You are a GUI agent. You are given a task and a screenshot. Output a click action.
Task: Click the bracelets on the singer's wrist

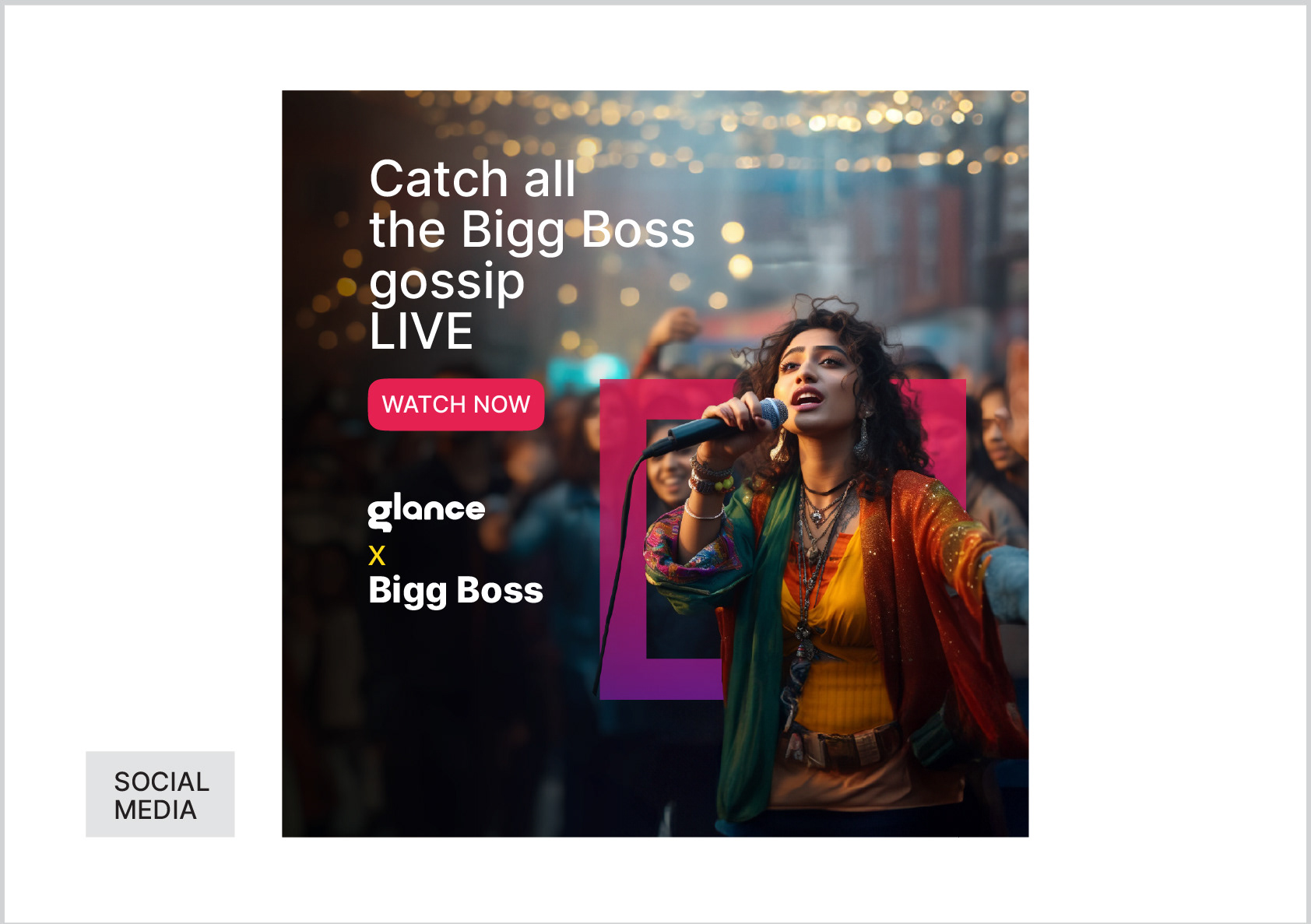(711, 476)
